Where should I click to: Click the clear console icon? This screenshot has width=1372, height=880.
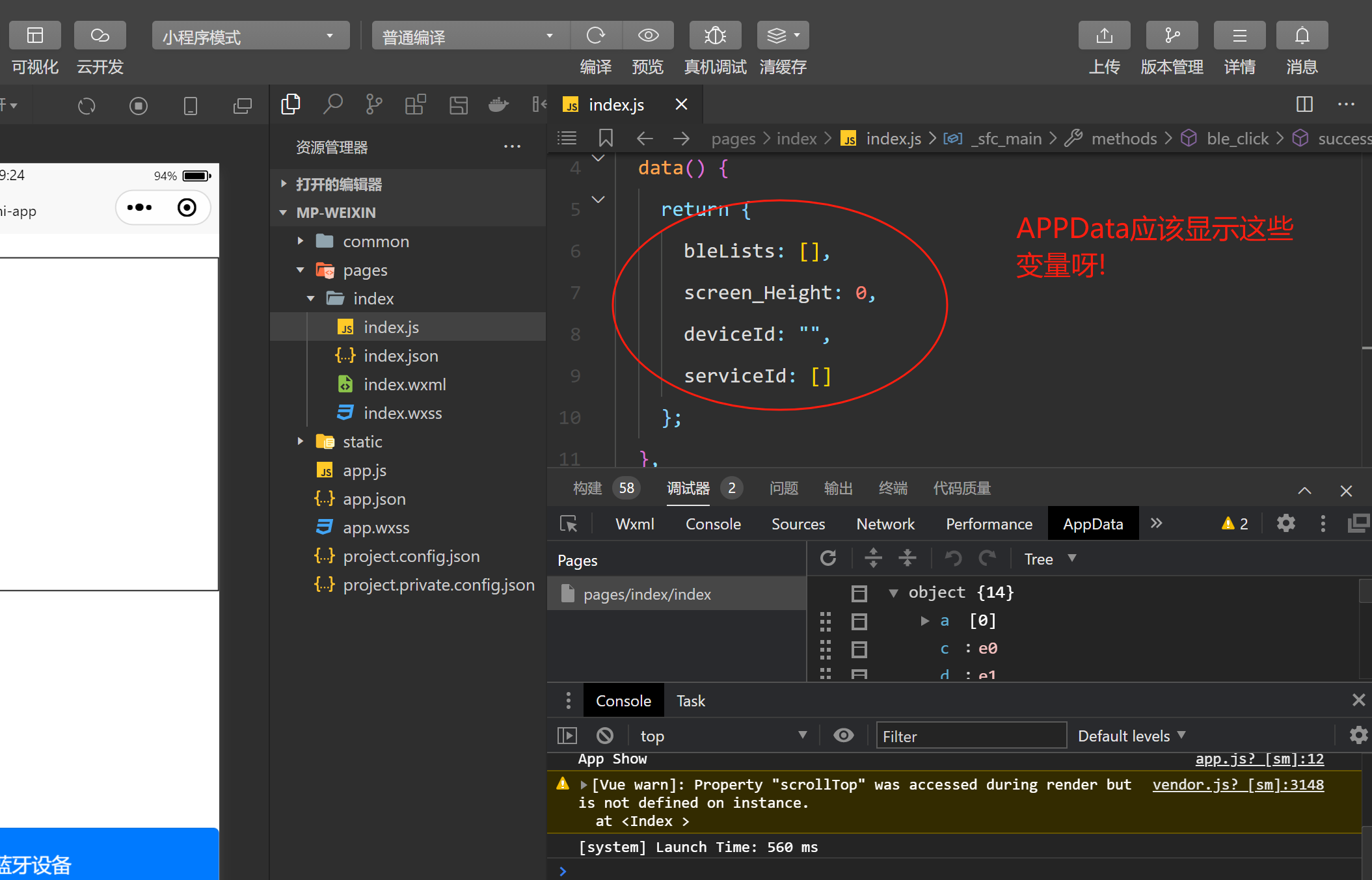point(604,736)
